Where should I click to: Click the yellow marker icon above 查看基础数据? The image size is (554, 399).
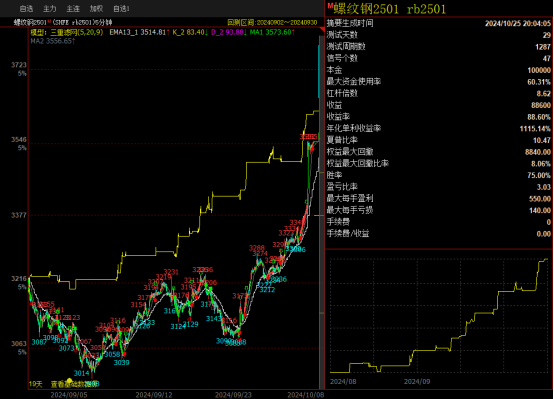(69, 380)
